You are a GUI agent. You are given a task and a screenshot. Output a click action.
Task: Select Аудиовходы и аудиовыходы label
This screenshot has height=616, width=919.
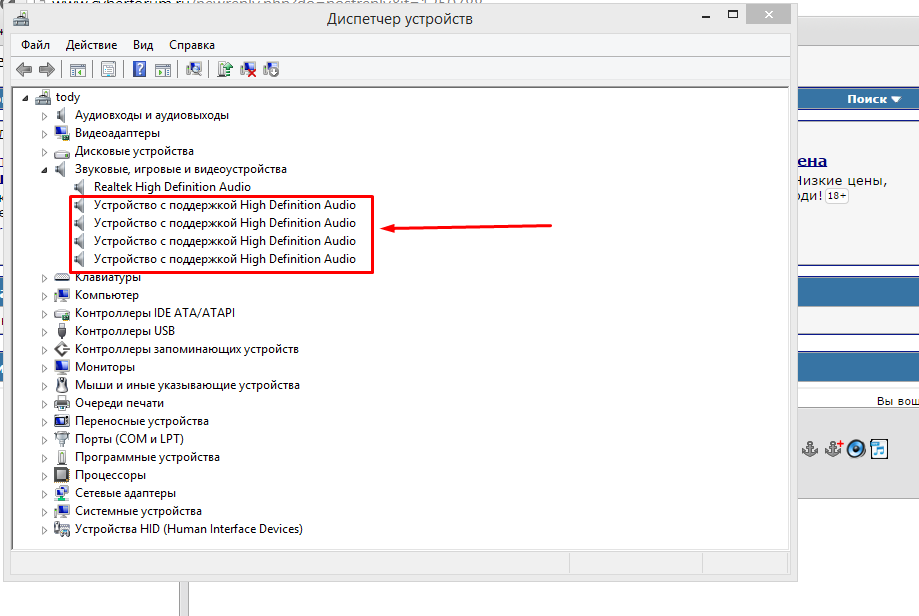152,115
